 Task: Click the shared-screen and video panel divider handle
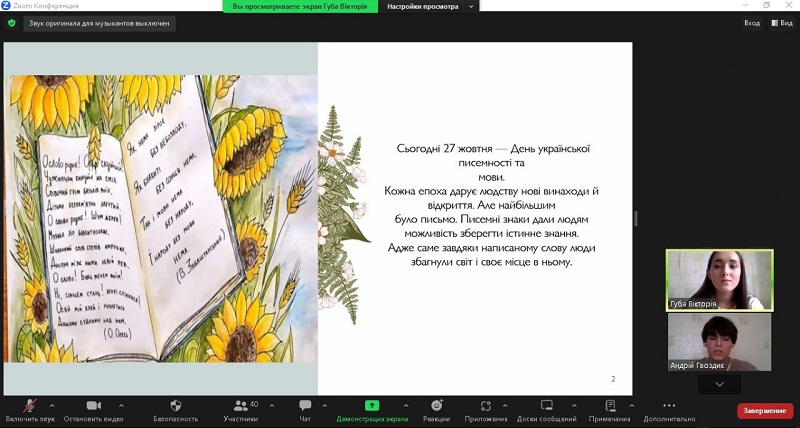click(635, 218)
